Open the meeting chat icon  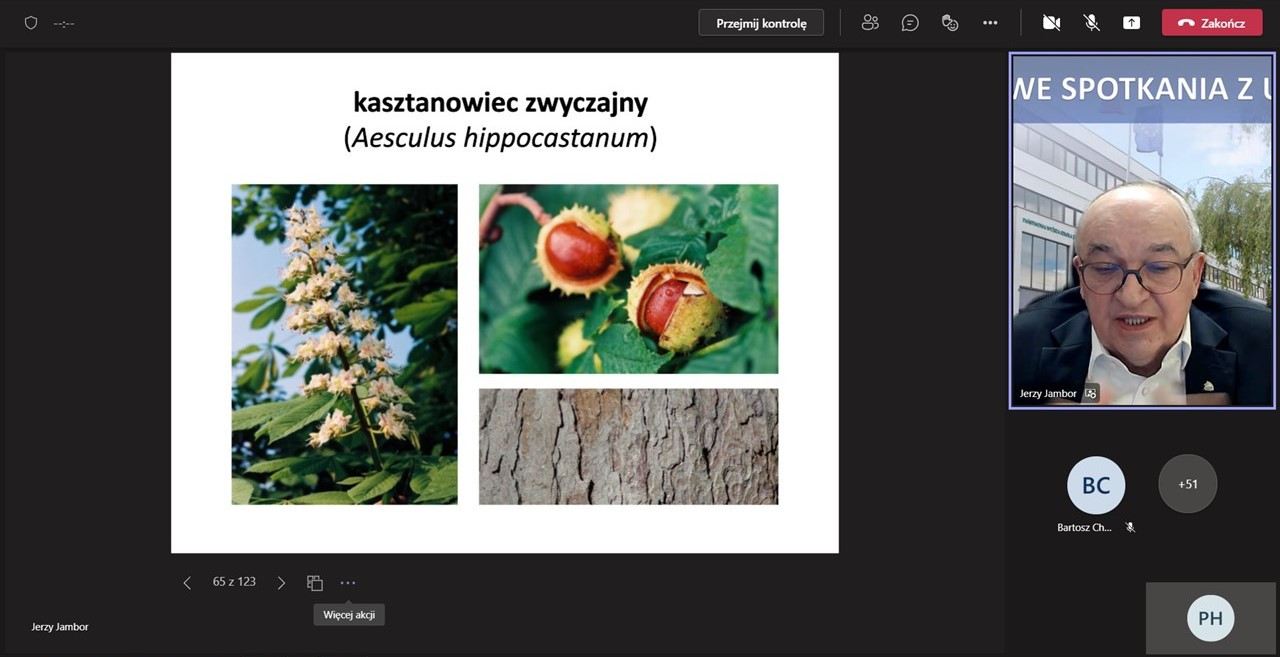910,23
